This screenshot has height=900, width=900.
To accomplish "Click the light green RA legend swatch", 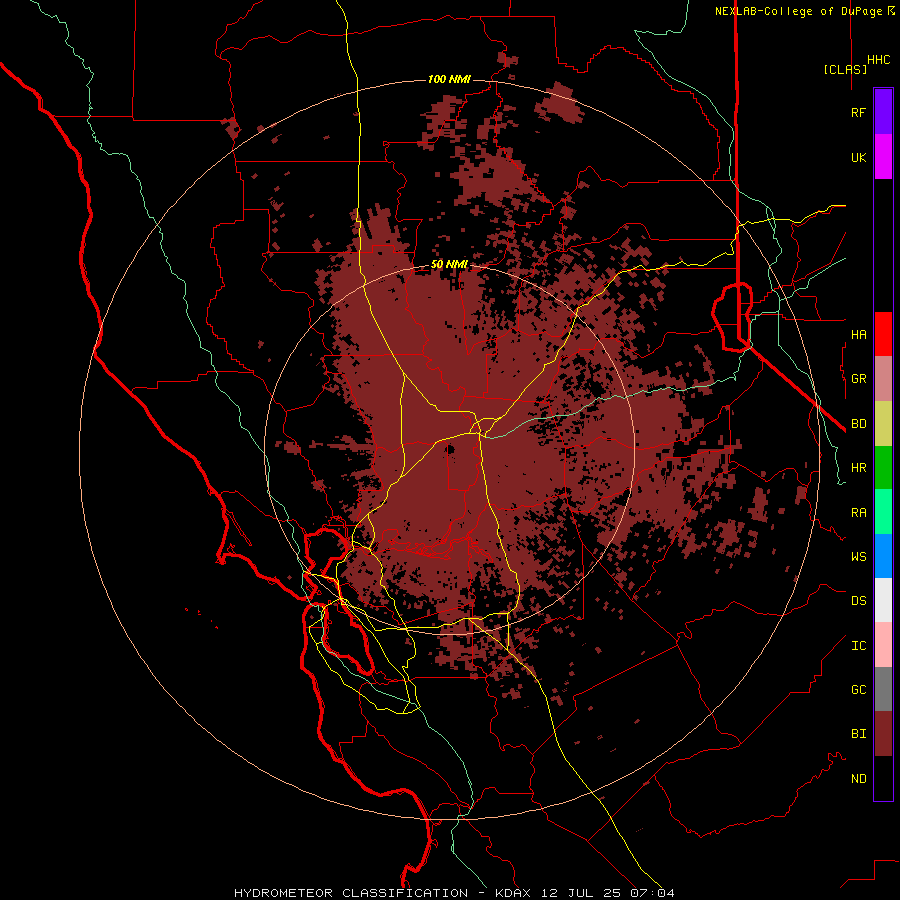I will [883, 512].
